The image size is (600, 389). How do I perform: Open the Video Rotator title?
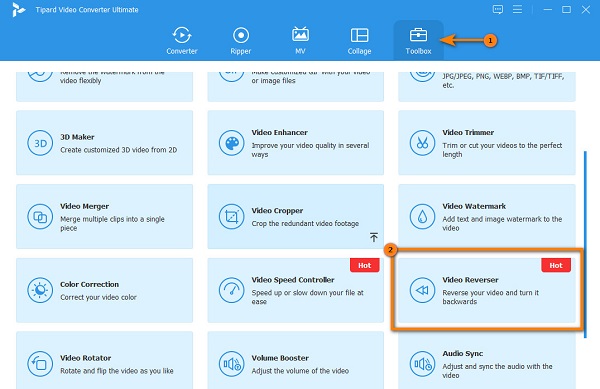(x=86, y=358)
